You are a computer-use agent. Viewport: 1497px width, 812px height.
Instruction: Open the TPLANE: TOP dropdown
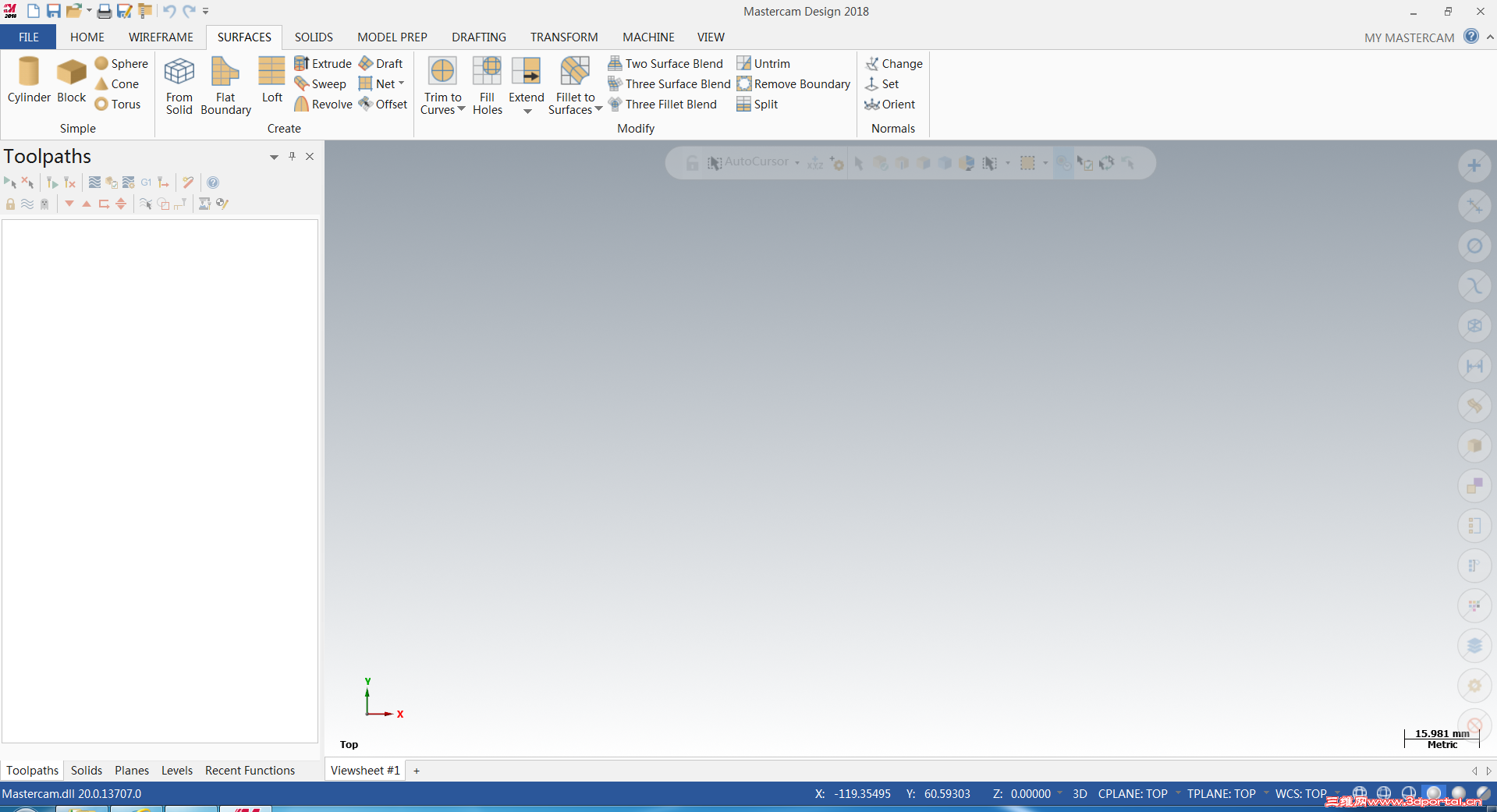click(x=1266, y=793)
